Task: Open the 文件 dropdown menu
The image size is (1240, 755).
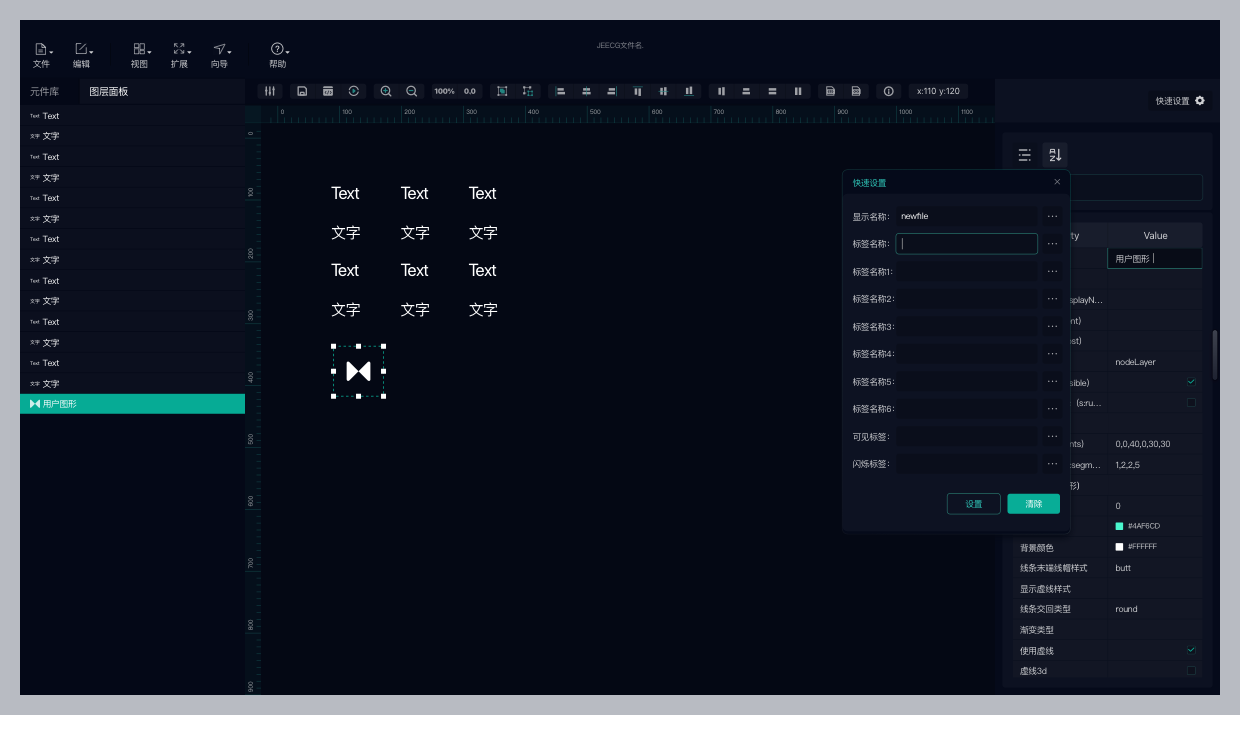Action: (42, 55)
